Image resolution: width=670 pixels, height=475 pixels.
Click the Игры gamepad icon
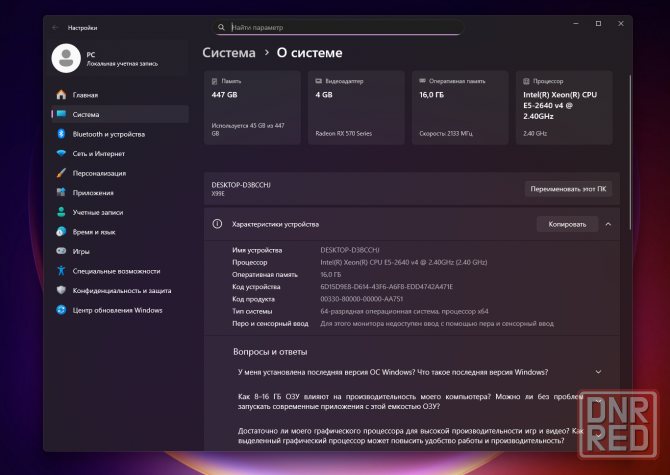pos(61,251)
